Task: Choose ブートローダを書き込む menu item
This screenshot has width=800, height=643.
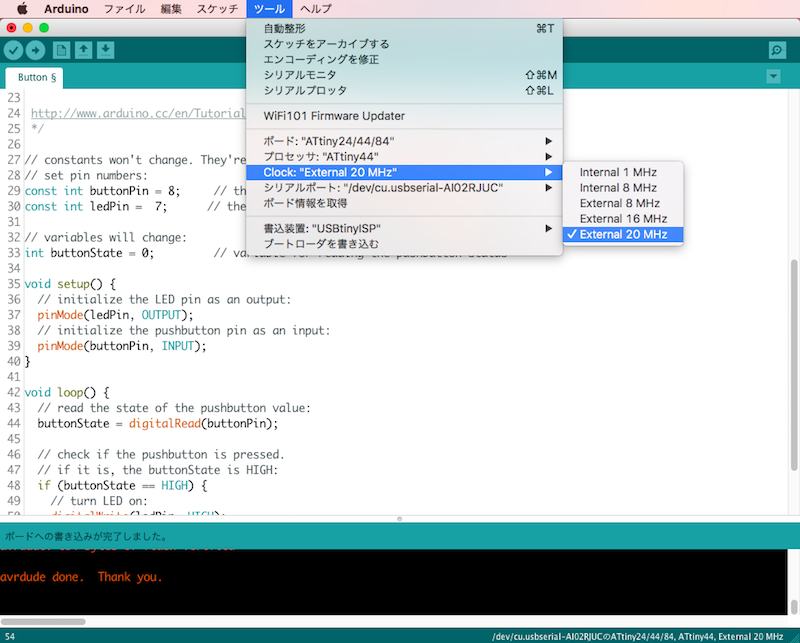Action: (404, 244)
